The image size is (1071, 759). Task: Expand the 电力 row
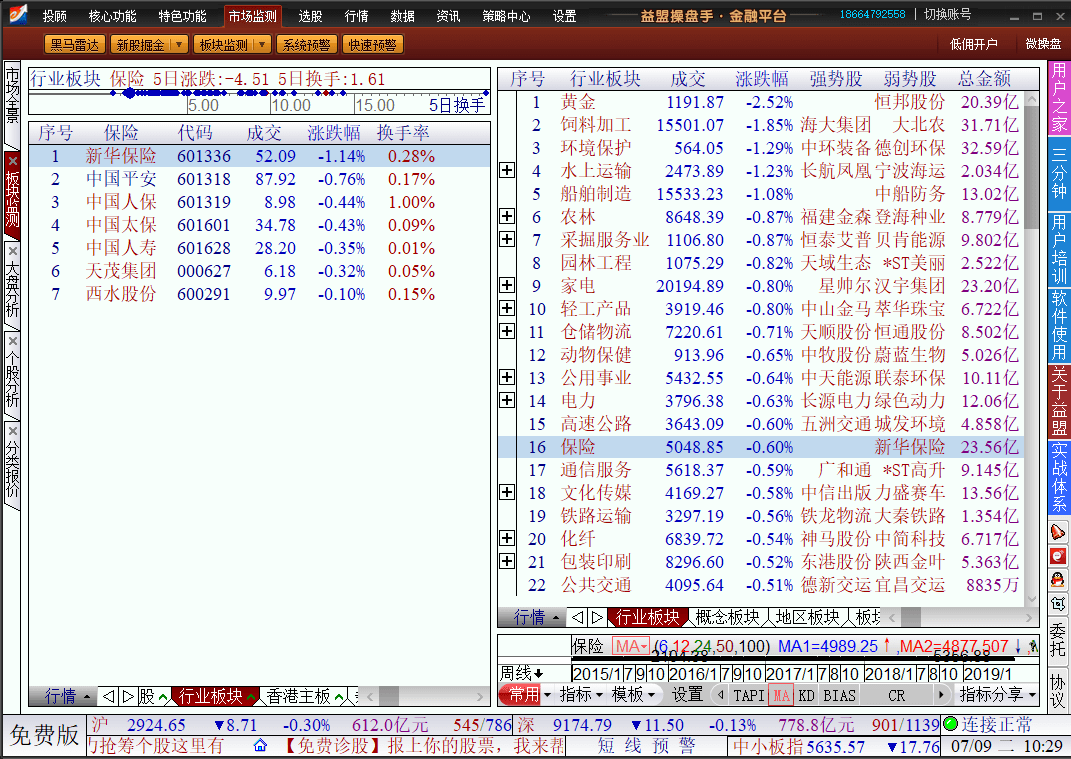click(507, 400)
